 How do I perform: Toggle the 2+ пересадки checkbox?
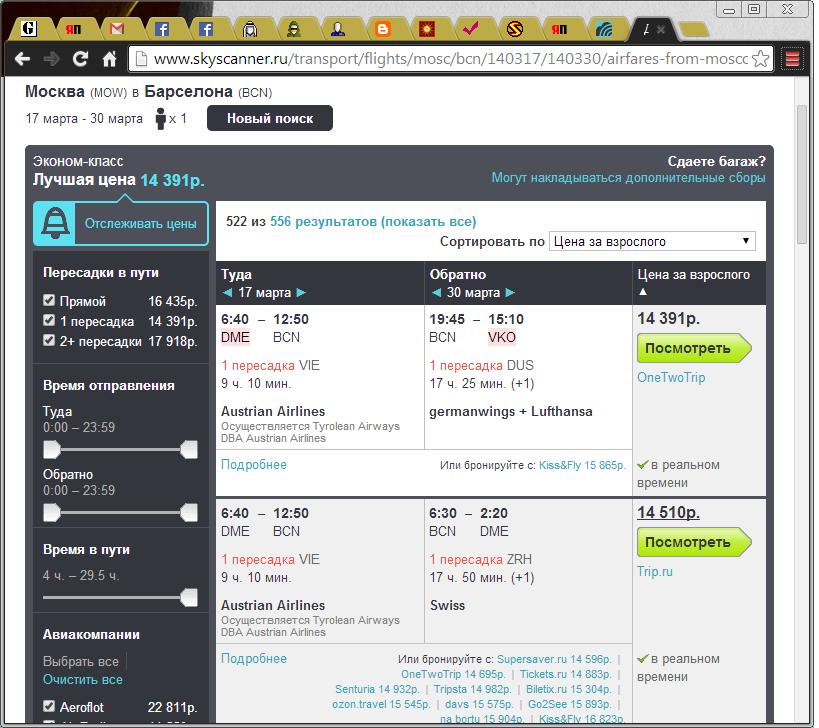point(50,341)
